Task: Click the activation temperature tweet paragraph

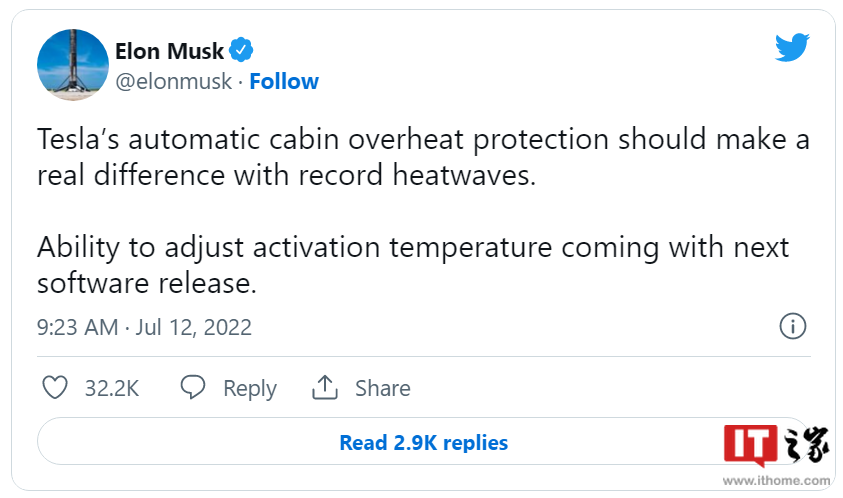Action: coord(413,246)
